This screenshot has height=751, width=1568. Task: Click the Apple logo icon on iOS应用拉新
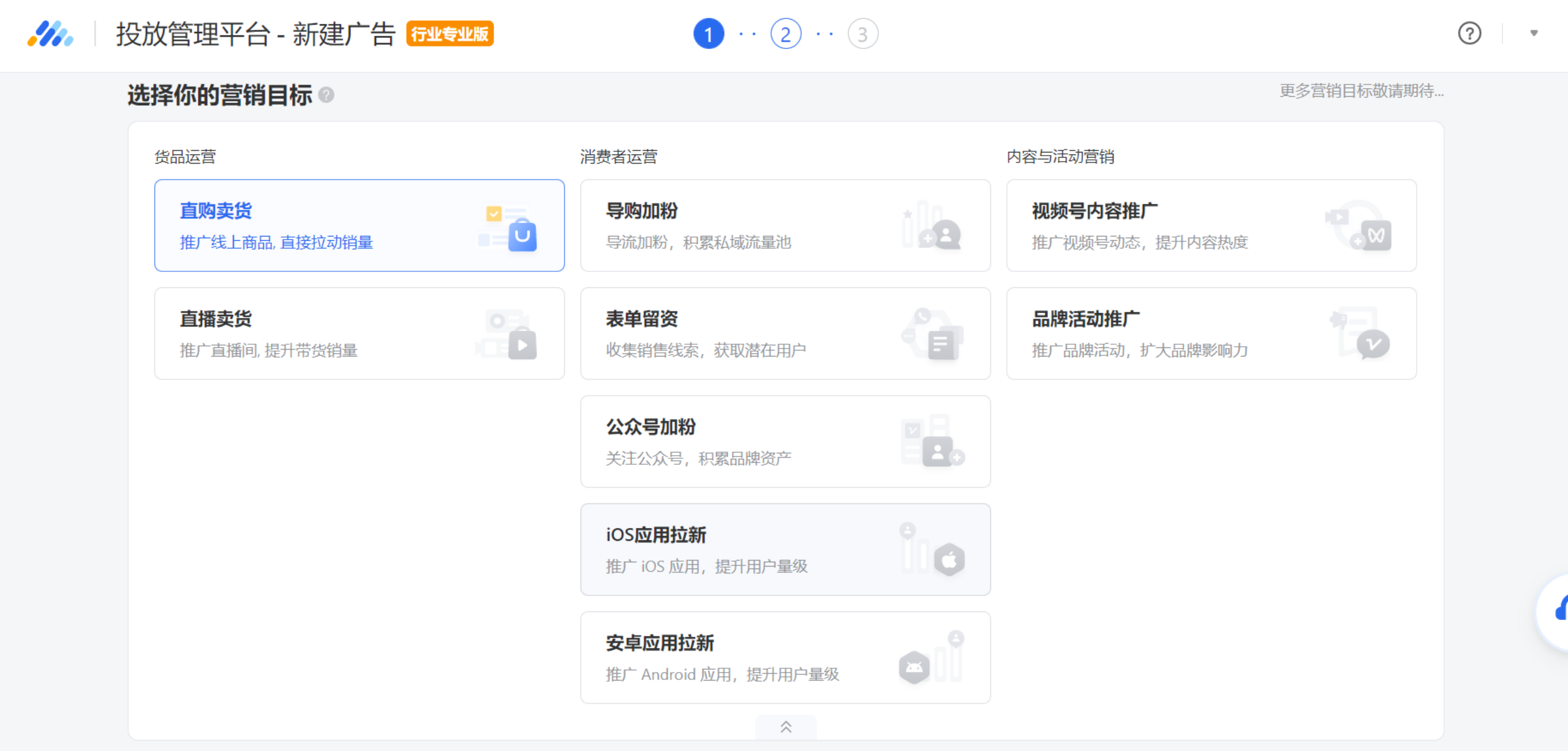click(x=949, y=559)
